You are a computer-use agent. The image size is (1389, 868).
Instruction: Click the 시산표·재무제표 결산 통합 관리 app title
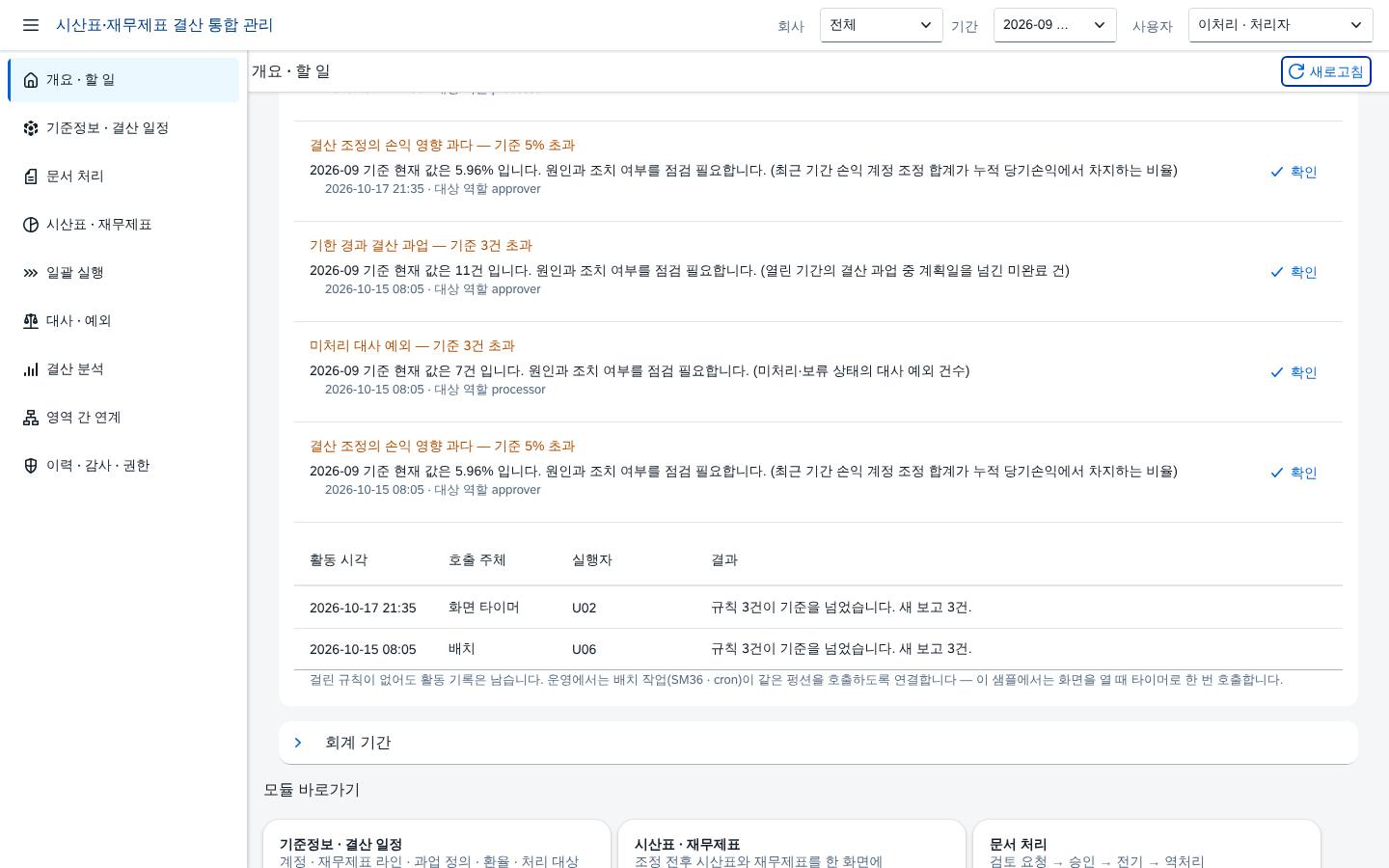tap(164, 25)
